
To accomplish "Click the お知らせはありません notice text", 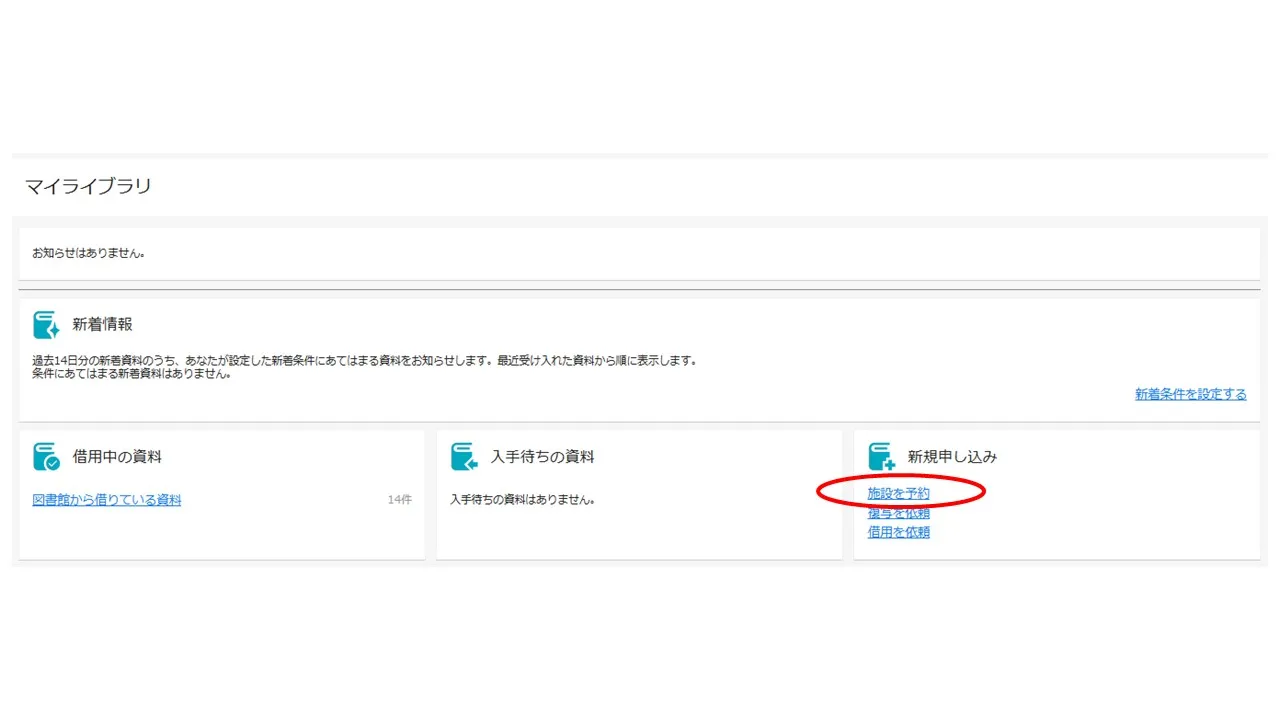I will 89,254.
